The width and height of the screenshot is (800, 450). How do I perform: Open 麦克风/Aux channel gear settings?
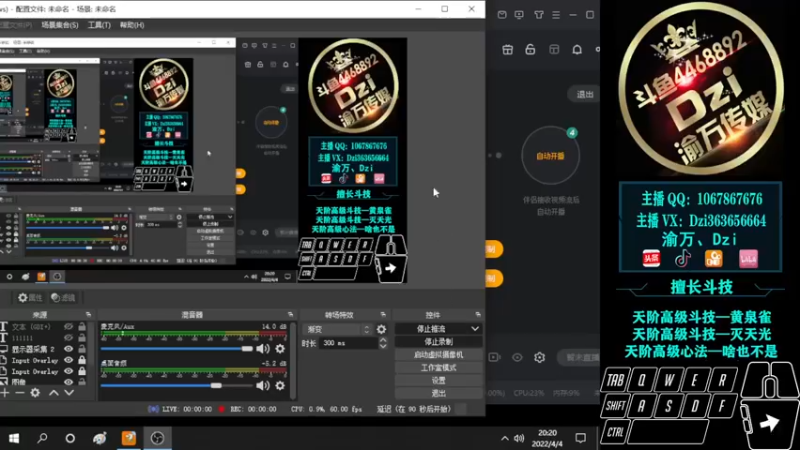coord(280,349)
